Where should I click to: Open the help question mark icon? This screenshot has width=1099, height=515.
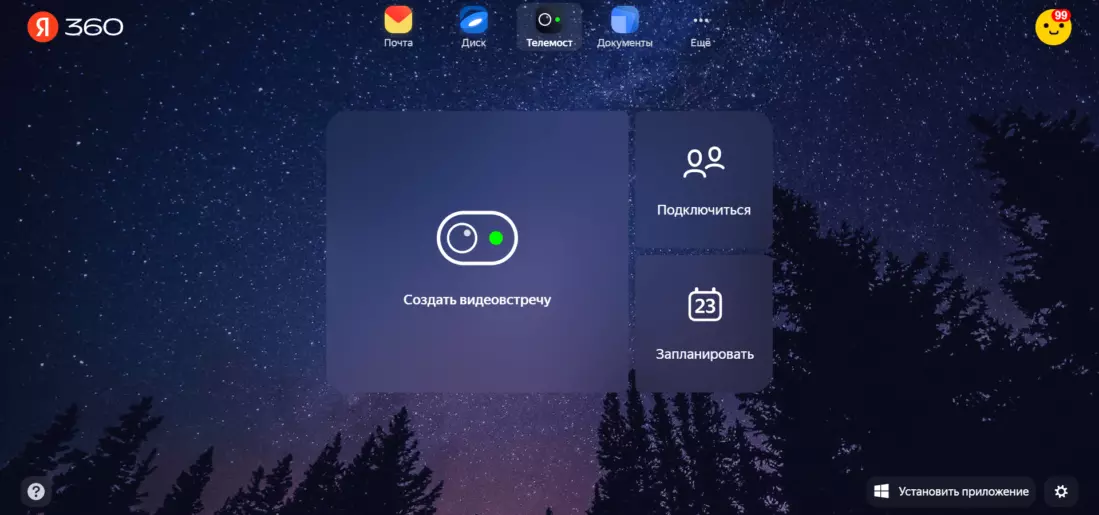[x=36, y=491]
